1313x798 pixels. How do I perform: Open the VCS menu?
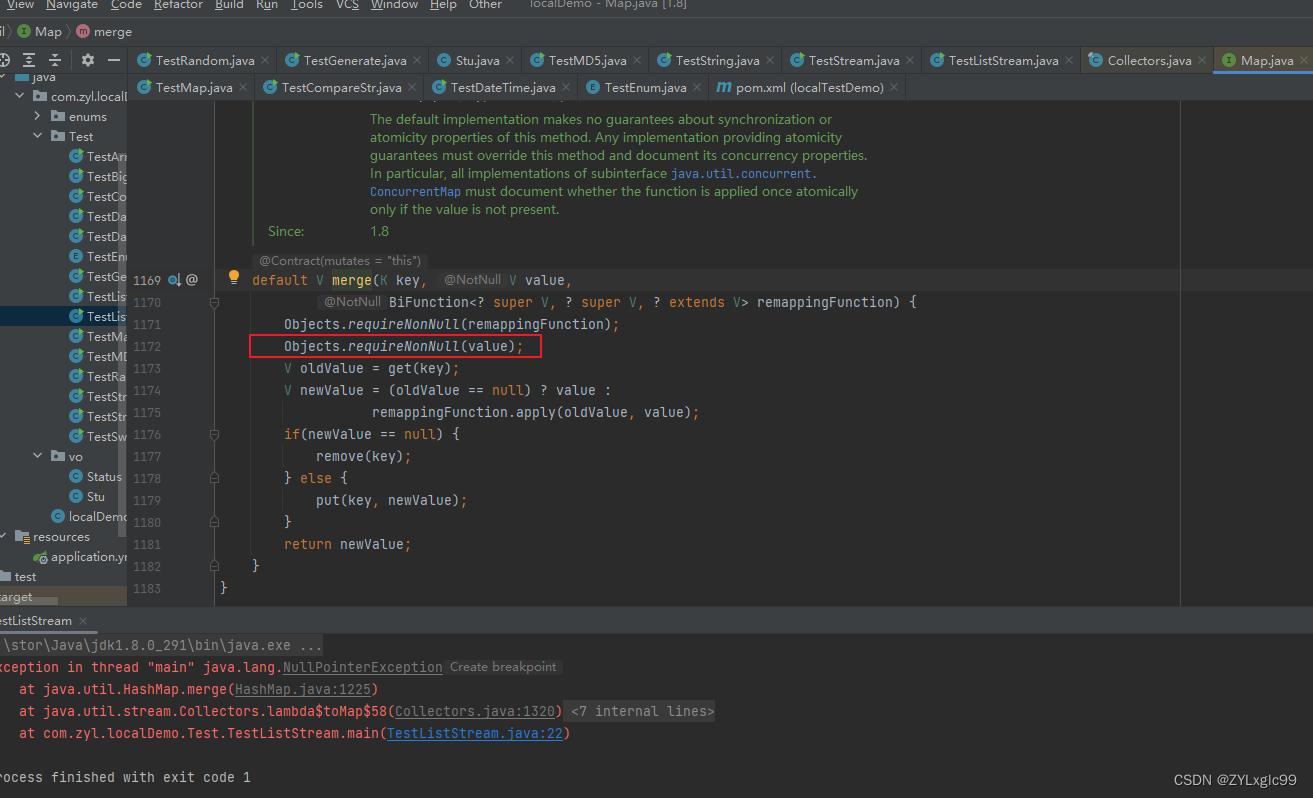347,5
